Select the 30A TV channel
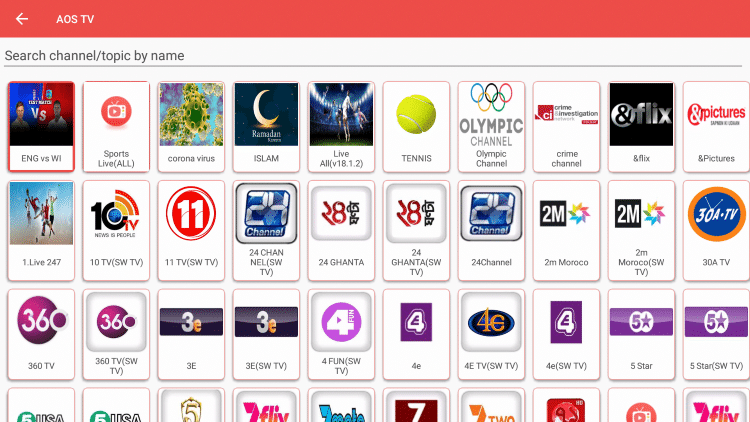 pos(717,230)
